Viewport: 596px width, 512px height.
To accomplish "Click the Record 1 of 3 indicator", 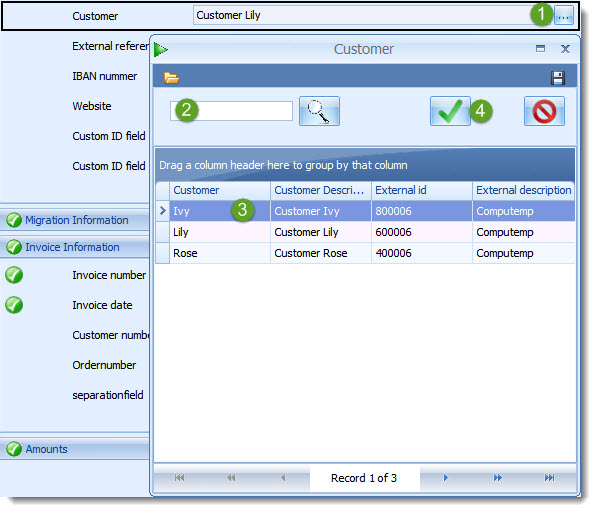I will tap(364, 478).
